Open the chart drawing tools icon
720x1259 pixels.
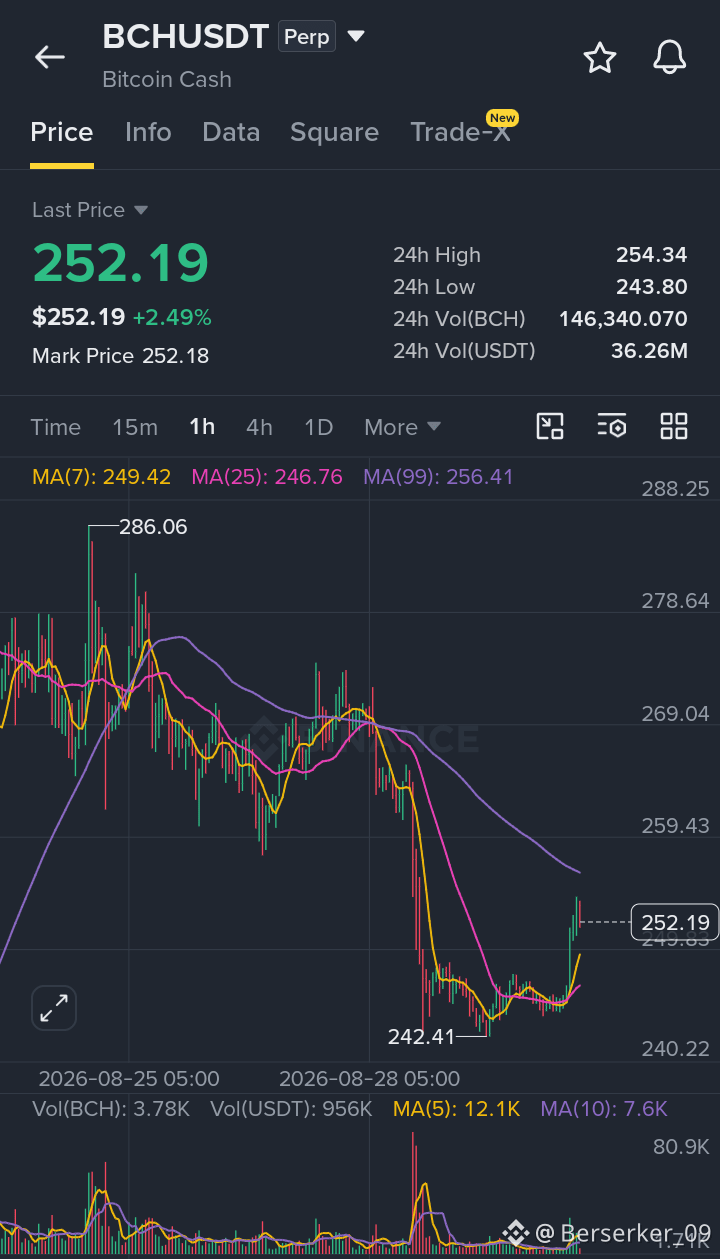(550, 426)
